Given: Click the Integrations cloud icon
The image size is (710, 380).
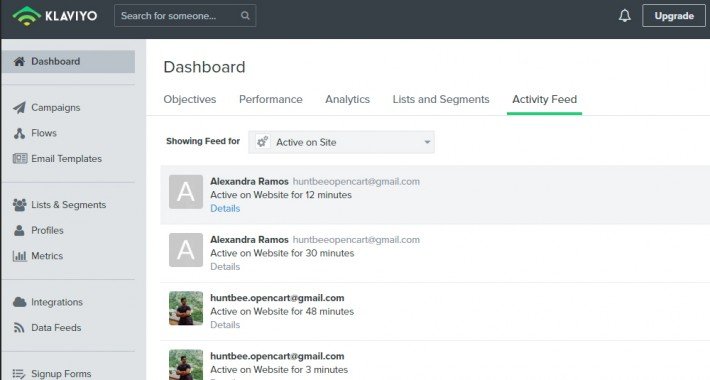Looking at the screenshot, I should pos(19,302).
